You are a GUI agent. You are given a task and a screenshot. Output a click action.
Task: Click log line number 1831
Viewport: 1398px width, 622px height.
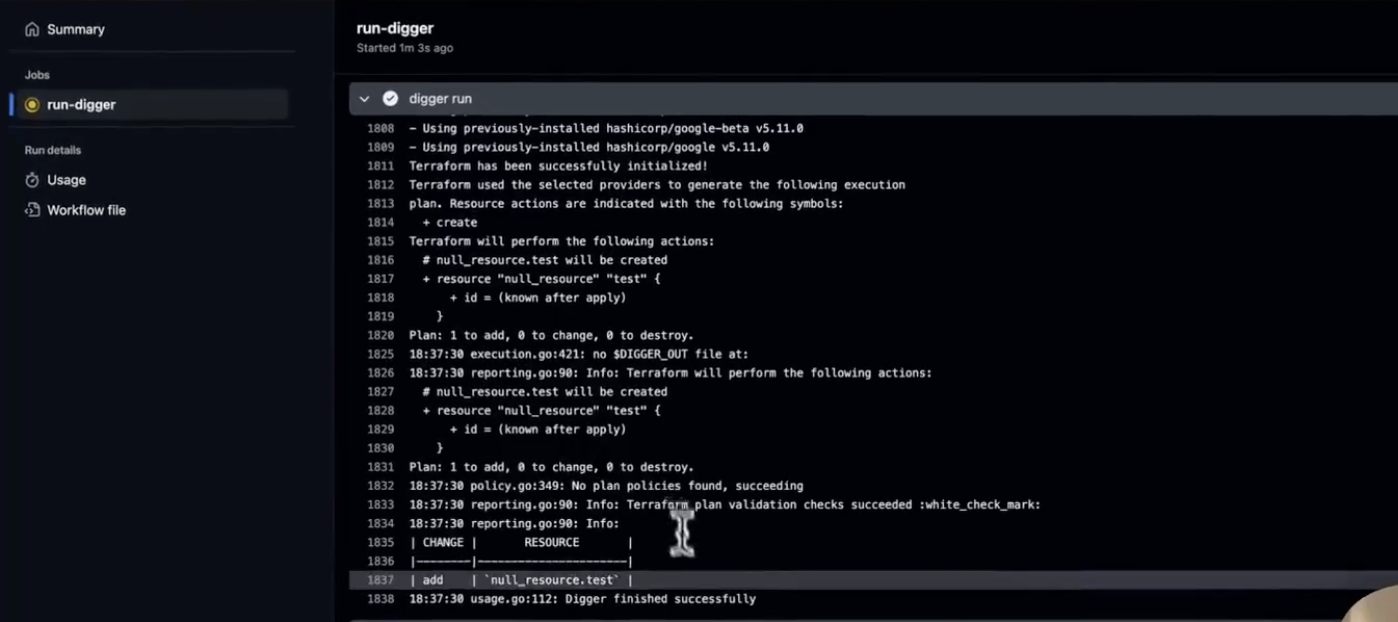click(380, 467)
